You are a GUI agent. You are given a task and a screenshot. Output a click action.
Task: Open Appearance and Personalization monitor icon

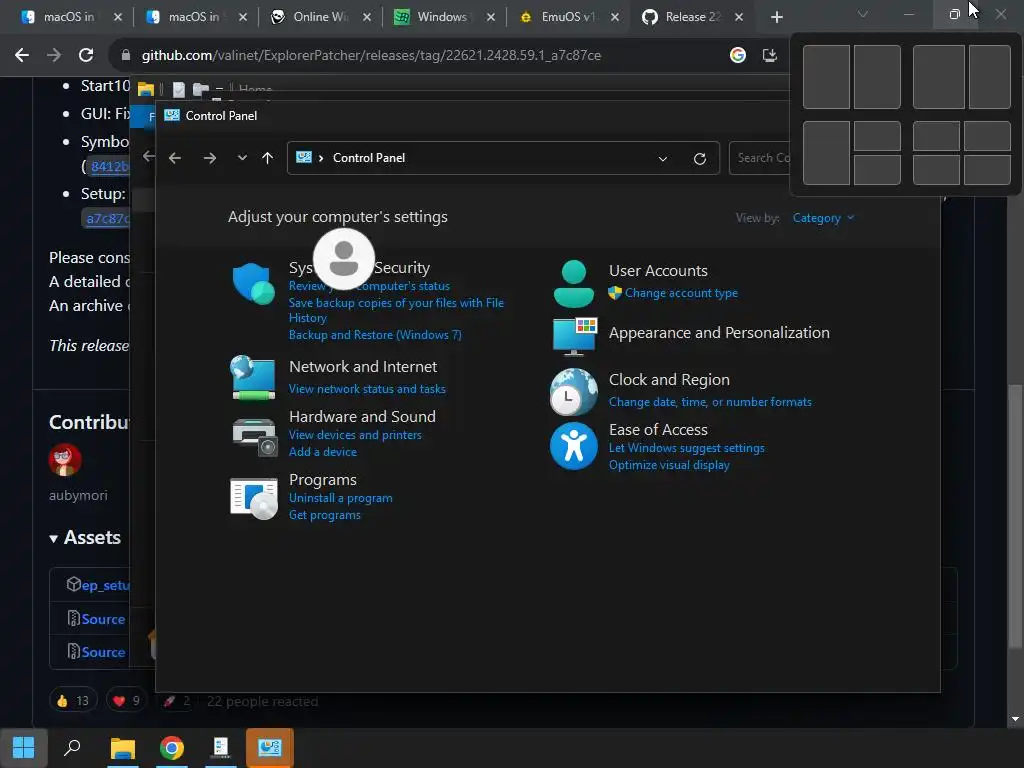click(x=575, y=336)
